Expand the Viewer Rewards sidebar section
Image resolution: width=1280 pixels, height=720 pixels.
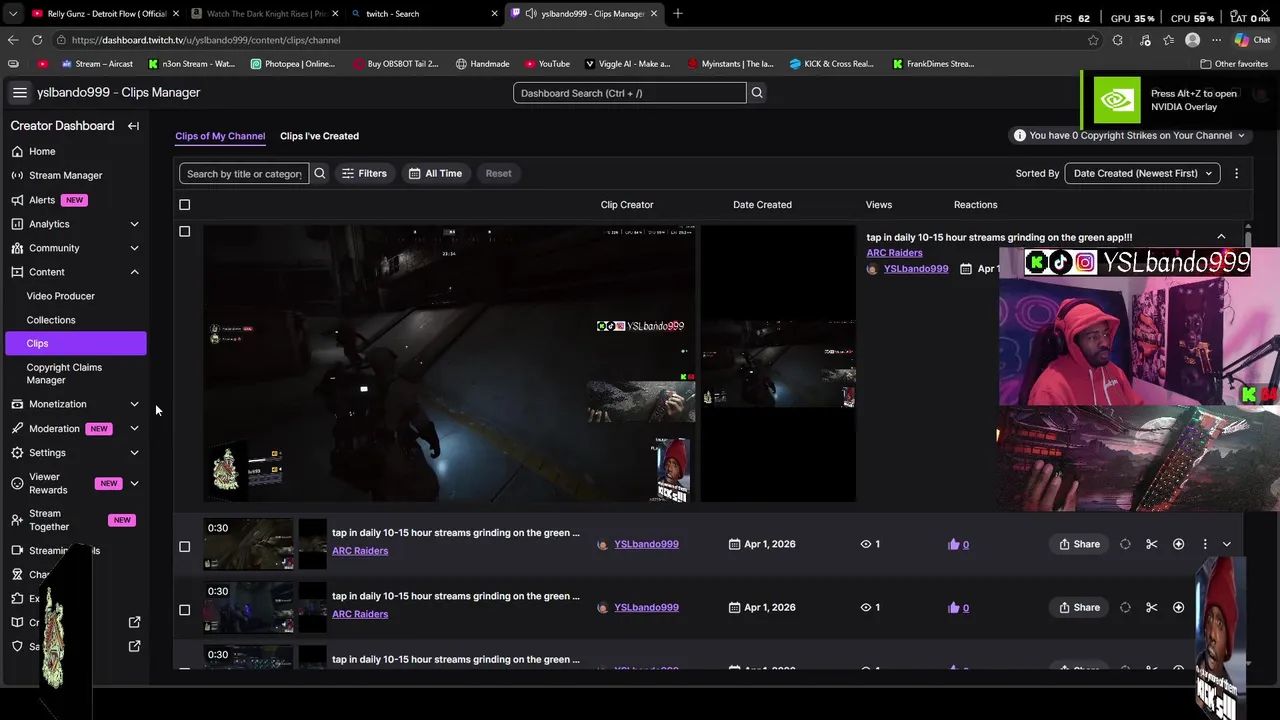(x=134, y=484)
